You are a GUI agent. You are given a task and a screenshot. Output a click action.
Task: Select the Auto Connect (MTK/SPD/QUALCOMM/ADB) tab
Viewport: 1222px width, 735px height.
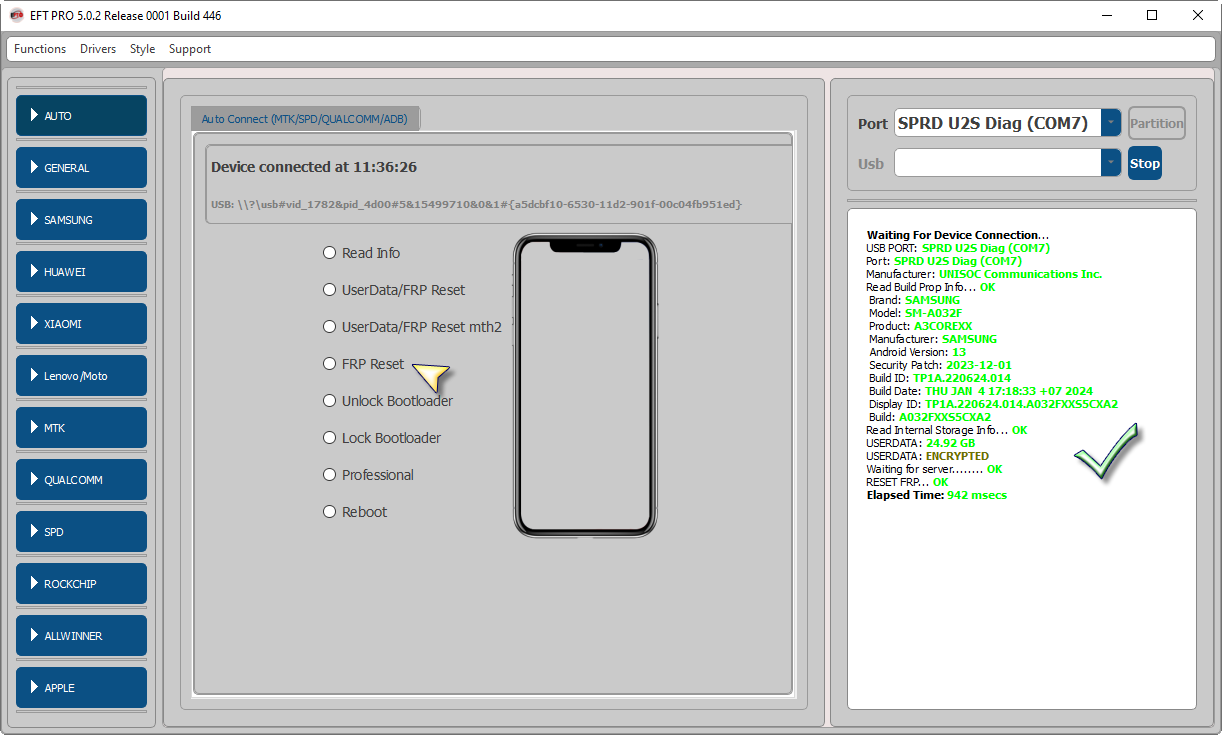click(305, 118)
